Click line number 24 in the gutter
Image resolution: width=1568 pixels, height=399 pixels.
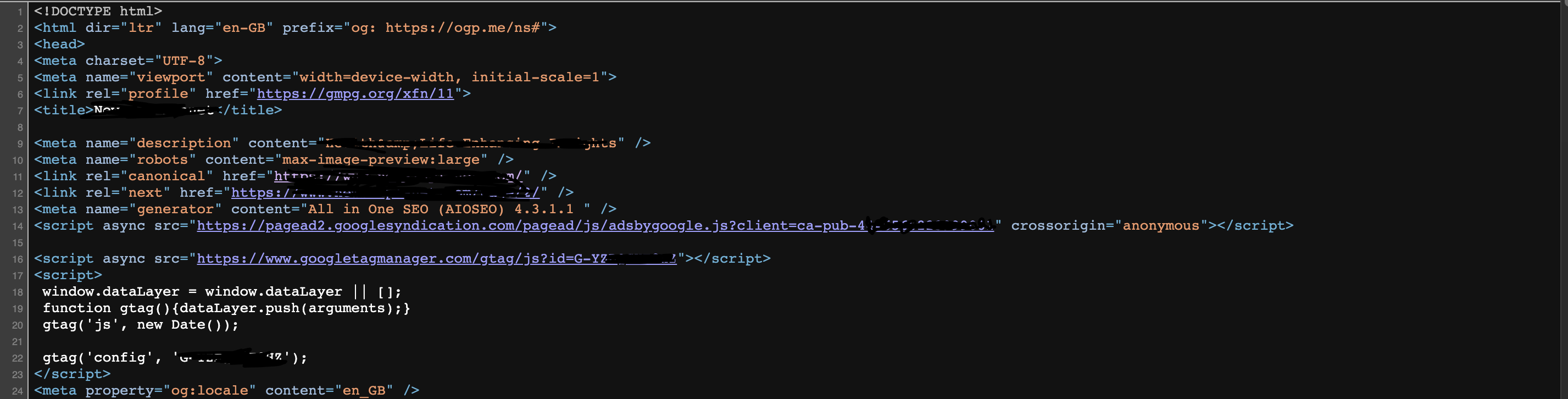click(18, 391)
